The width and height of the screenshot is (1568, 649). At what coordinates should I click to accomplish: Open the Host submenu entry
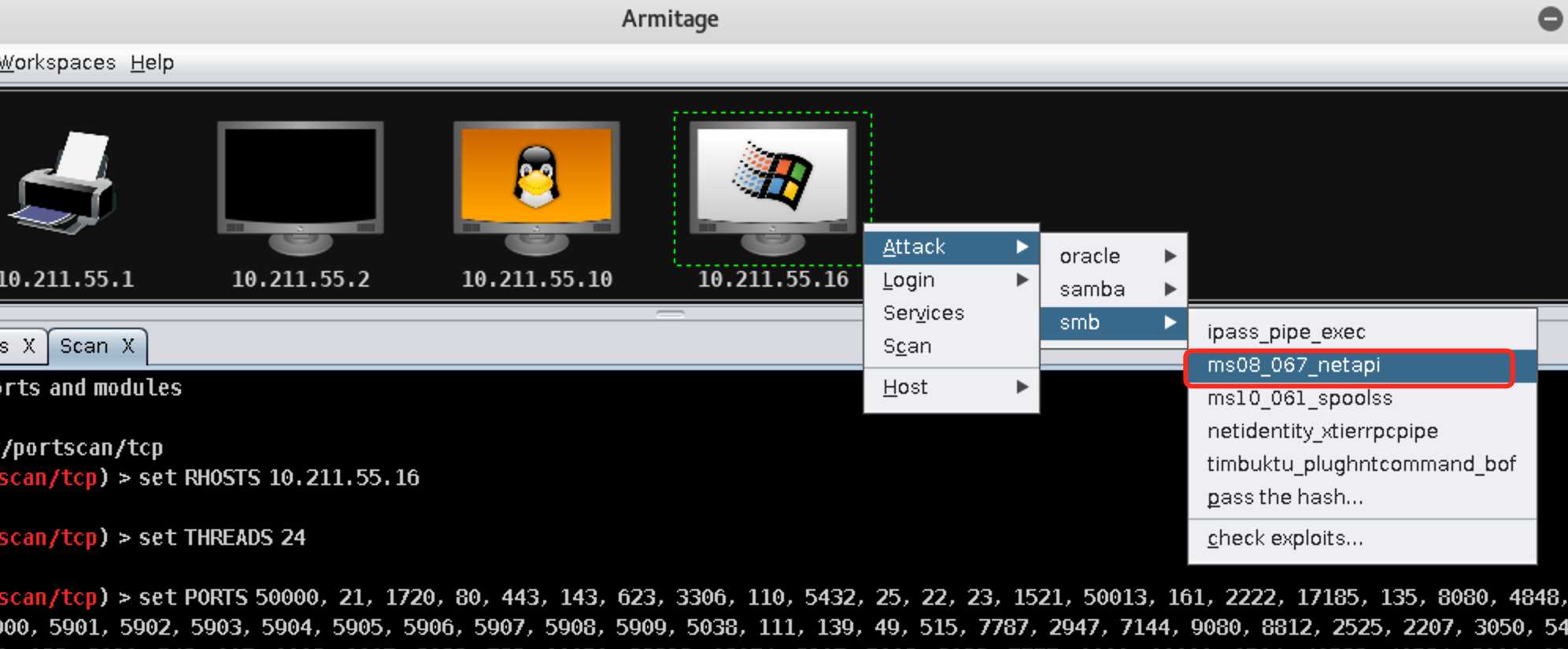[x=952, y=387]
